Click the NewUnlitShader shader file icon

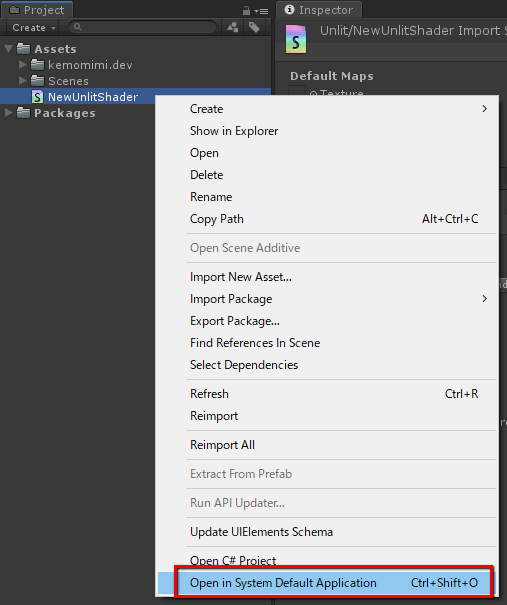(x=37, y=96)
